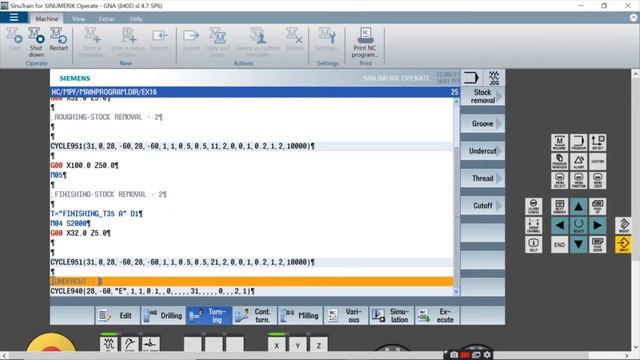
Task: Click the OFFSET key on keypad
Action: point(598,142)
